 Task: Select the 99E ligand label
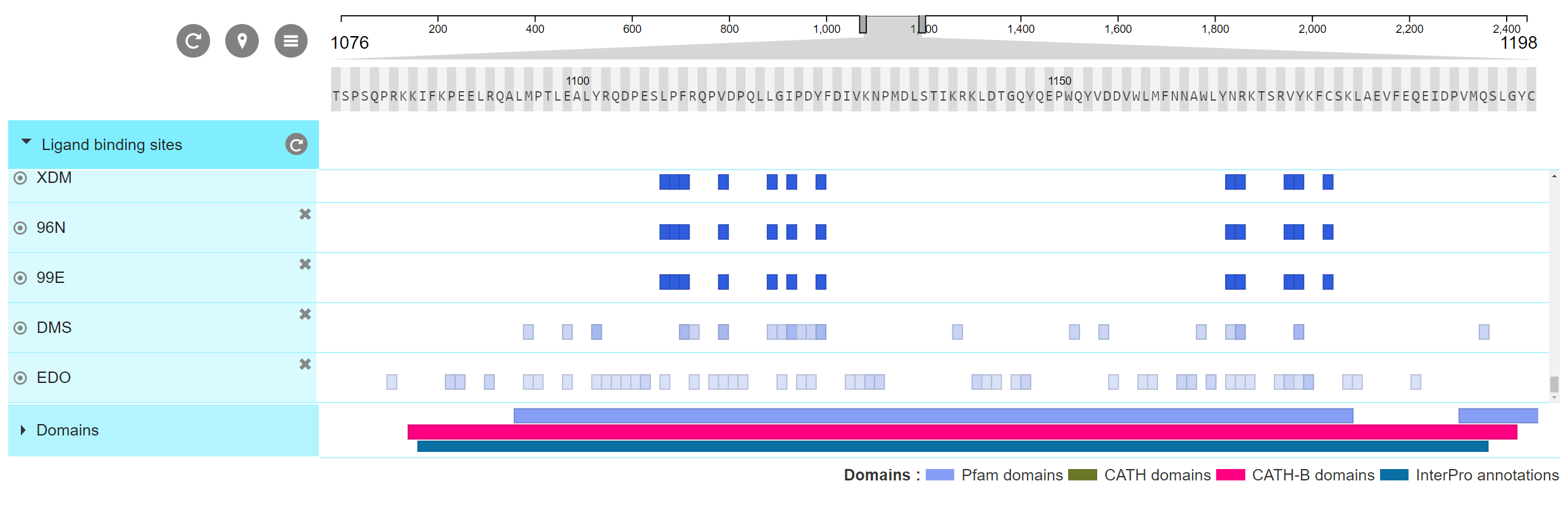(51, 278)
